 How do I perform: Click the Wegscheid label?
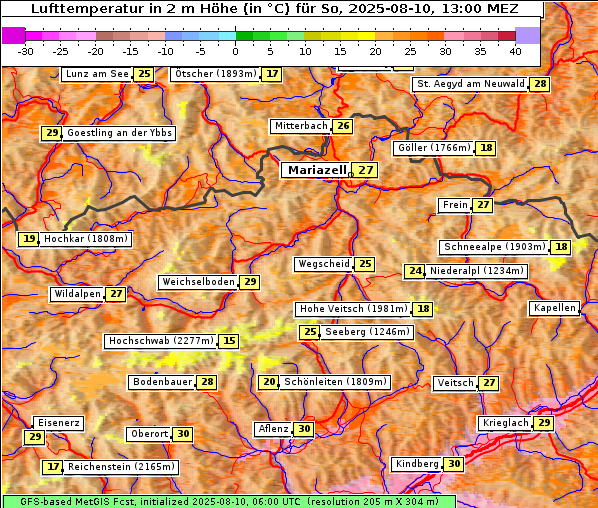(323, 264)
